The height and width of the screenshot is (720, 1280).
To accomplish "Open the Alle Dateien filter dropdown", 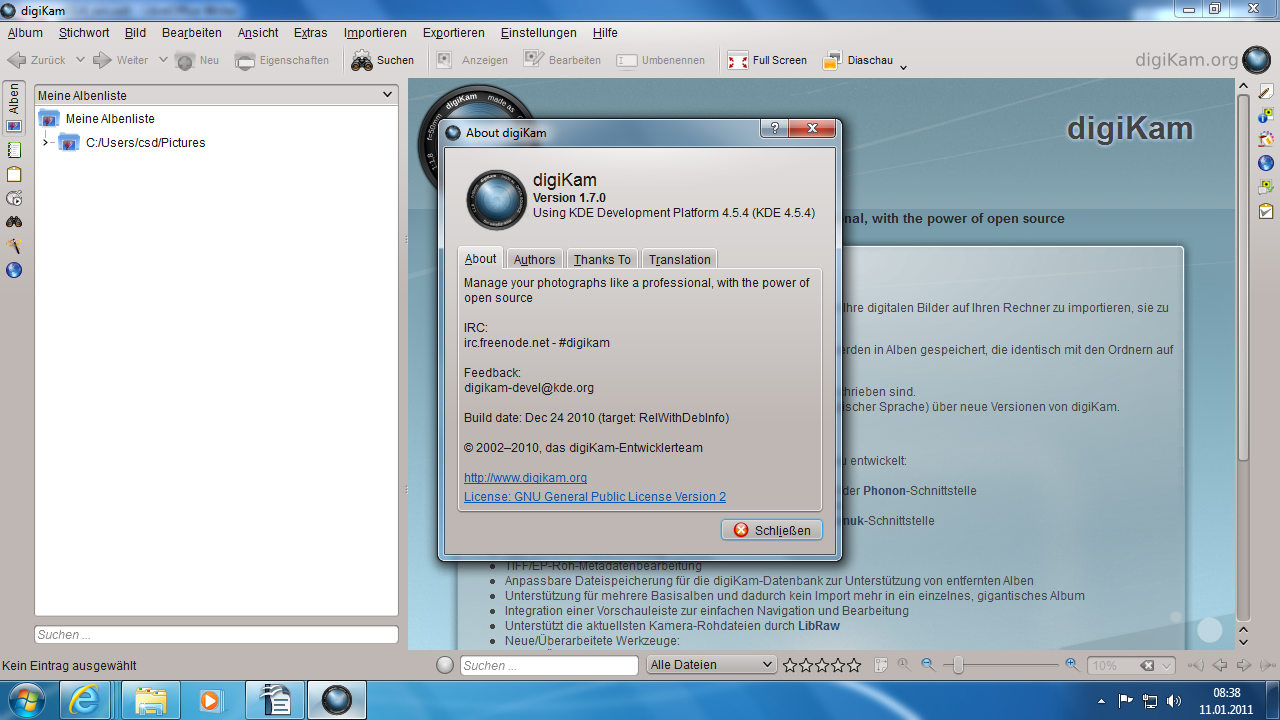I will (x=711, y=663).
